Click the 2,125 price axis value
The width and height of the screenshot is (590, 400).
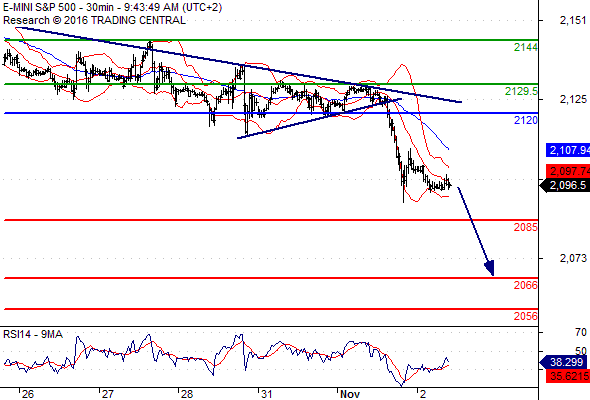click(x=573, y=99)
